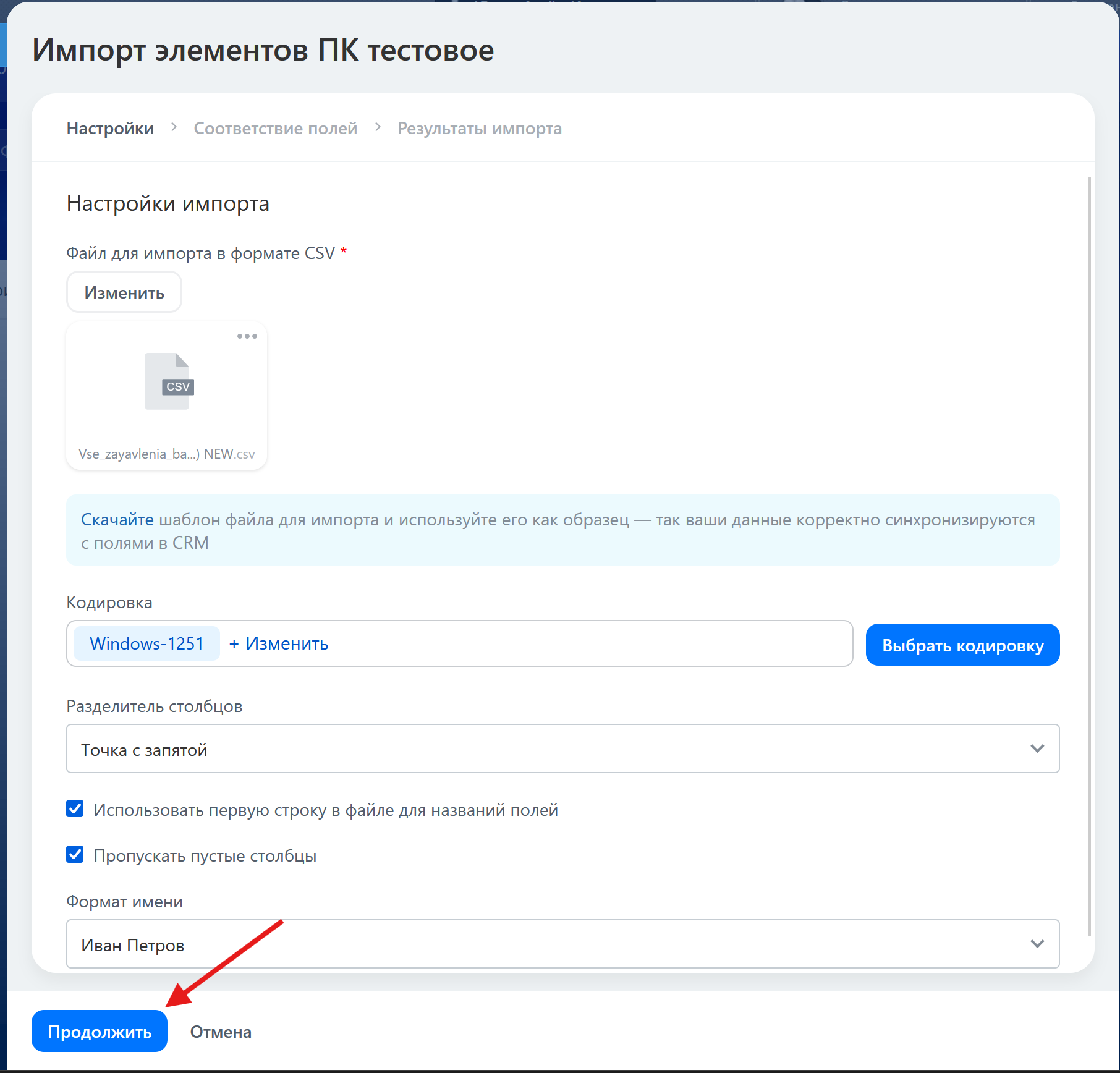Image resolution: width=1120 pixels, height=1073 pixels.
Task: Switch to 'Соответствие полей' step
Action: click(x=276, y=129)
